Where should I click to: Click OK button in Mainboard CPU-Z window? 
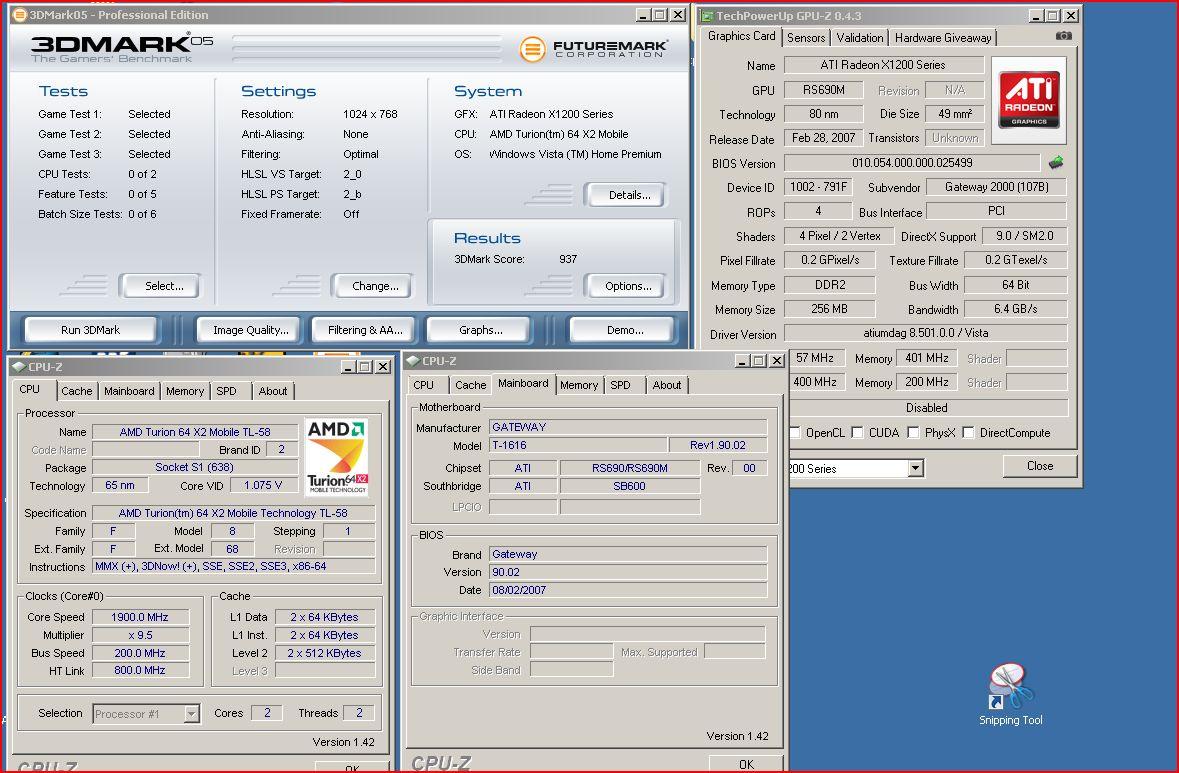click(746, 764)
